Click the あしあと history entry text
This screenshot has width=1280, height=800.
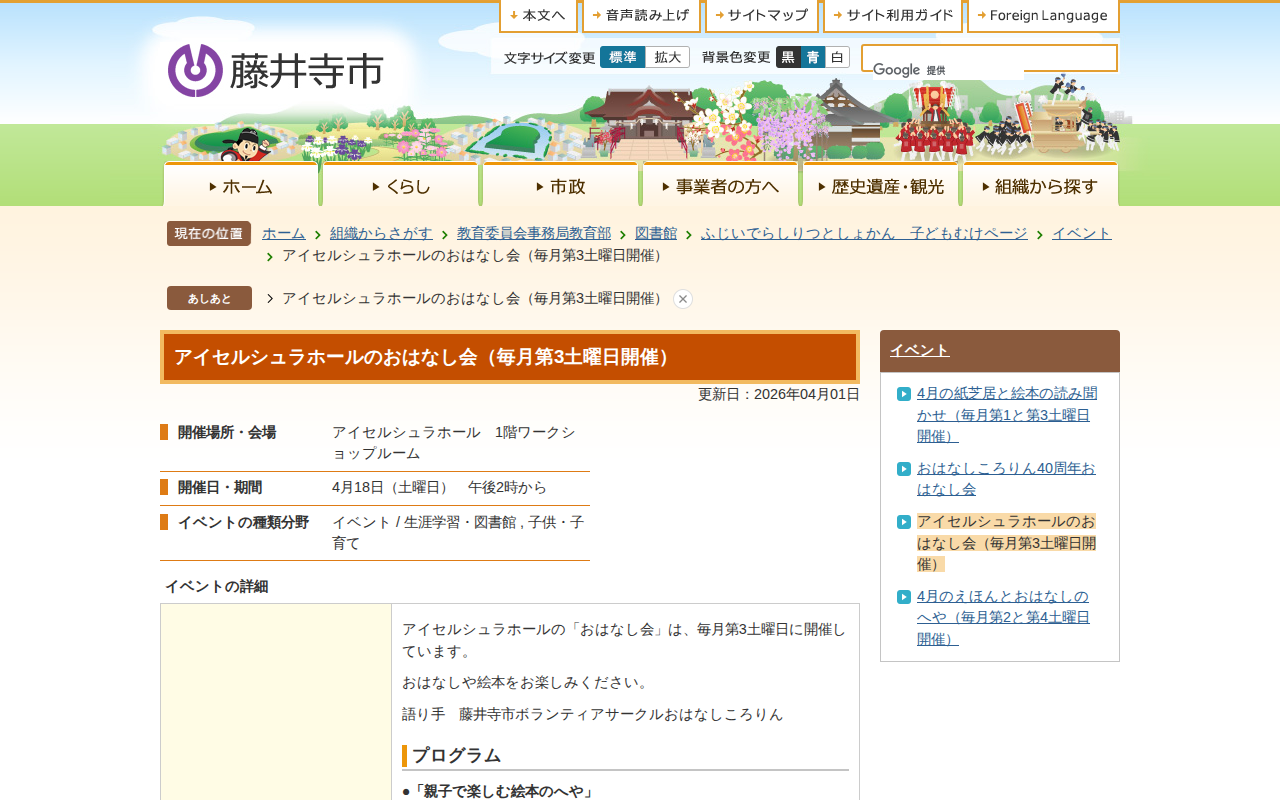tap(475, 298)
